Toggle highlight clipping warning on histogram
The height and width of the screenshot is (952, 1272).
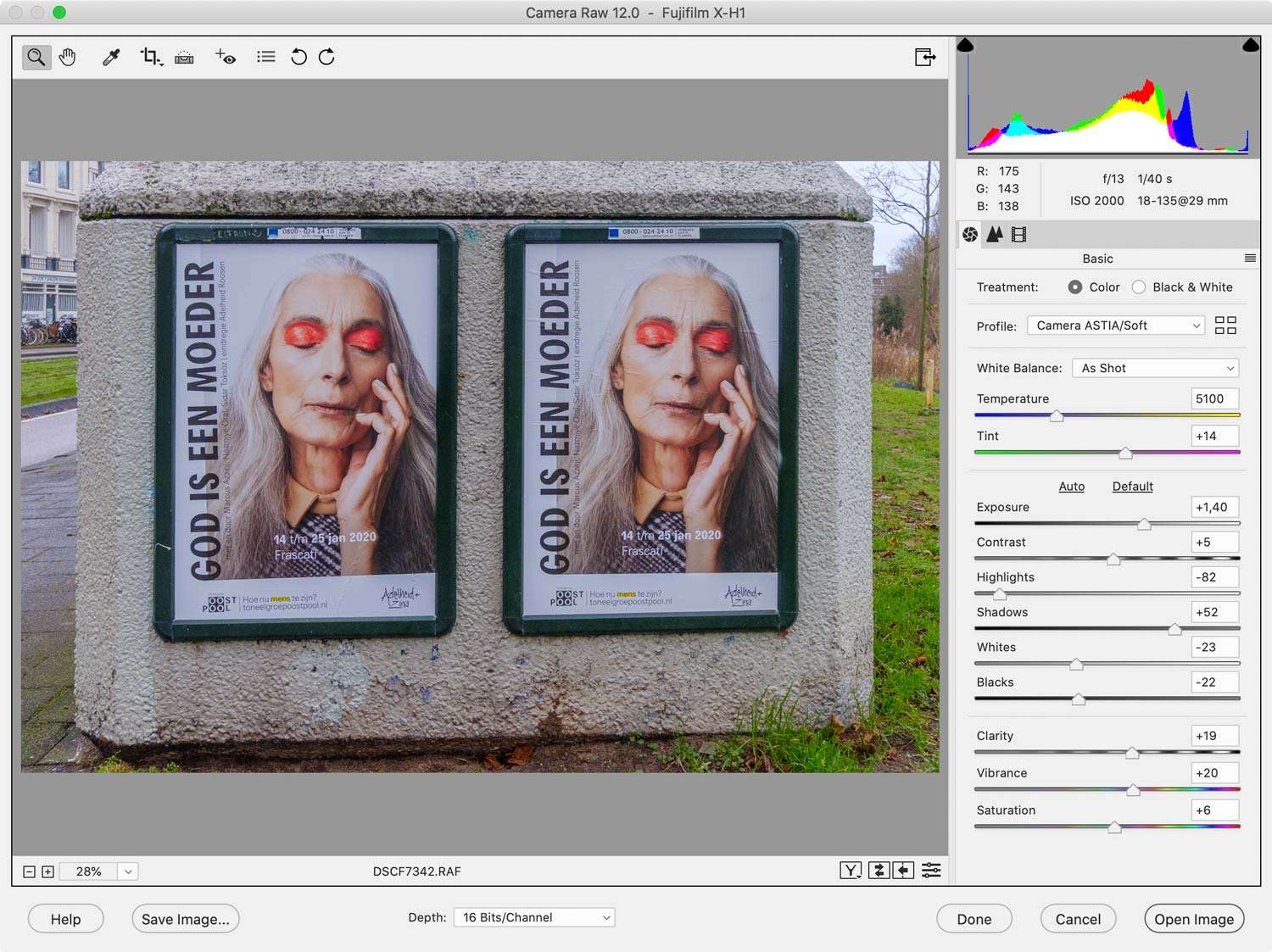1251,45
